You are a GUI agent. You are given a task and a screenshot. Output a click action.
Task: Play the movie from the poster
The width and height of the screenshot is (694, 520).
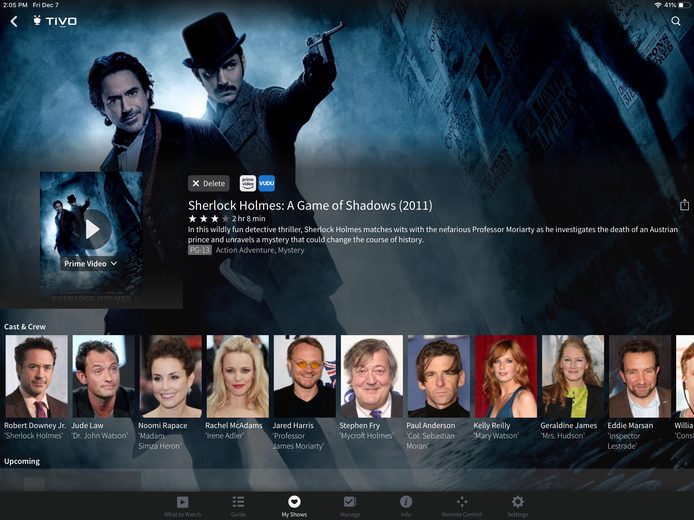(x=92, y=229)
